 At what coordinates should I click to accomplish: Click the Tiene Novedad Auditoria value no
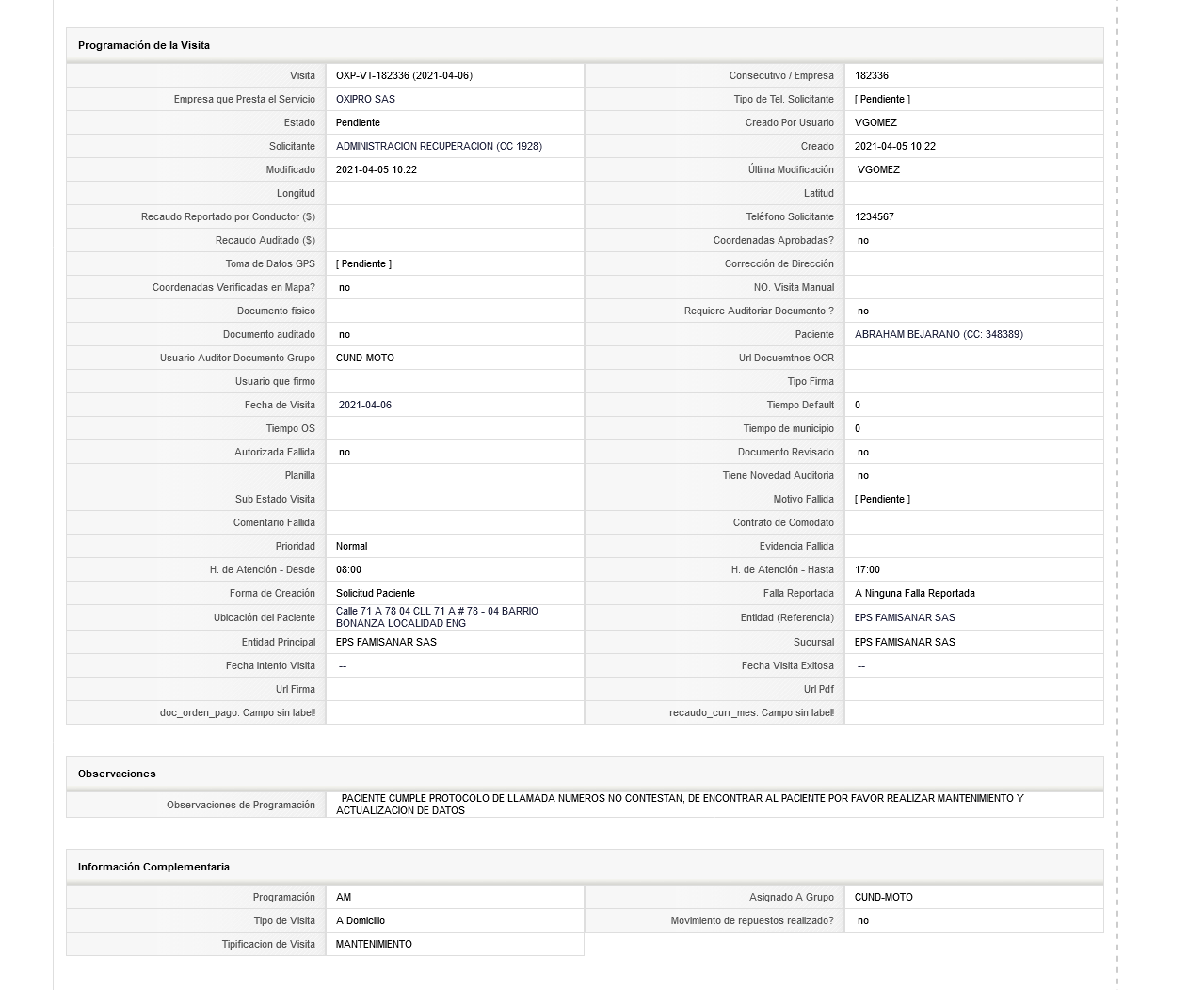pos(863,475)
